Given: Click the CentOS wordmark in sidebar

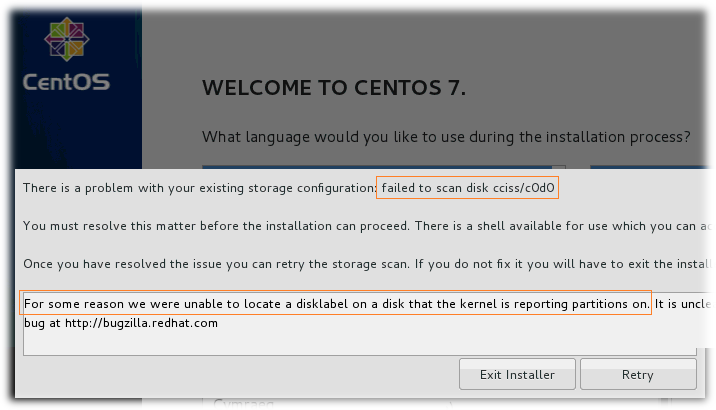Looking at the screenshot, I should pyautogui.click(x=67, y=82).
